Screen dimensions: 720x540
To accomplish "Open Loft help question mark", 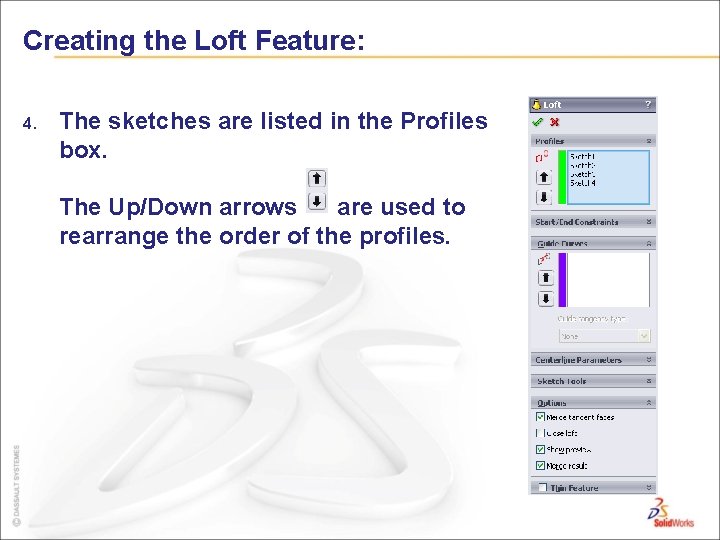I will pos(648,105).
